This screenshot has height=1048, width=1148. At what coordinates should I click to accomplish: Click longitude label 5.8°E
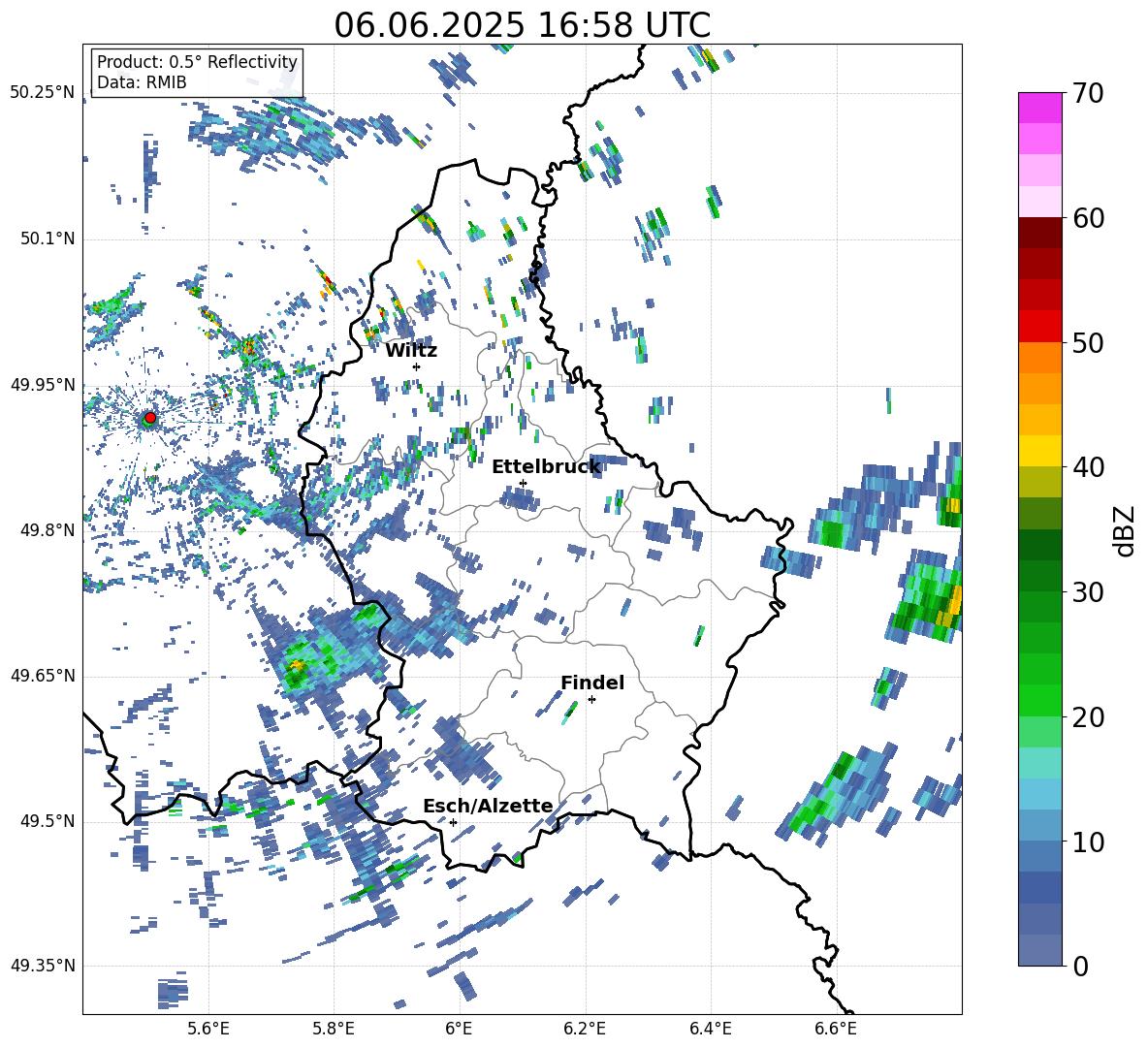click(334, 1029)
